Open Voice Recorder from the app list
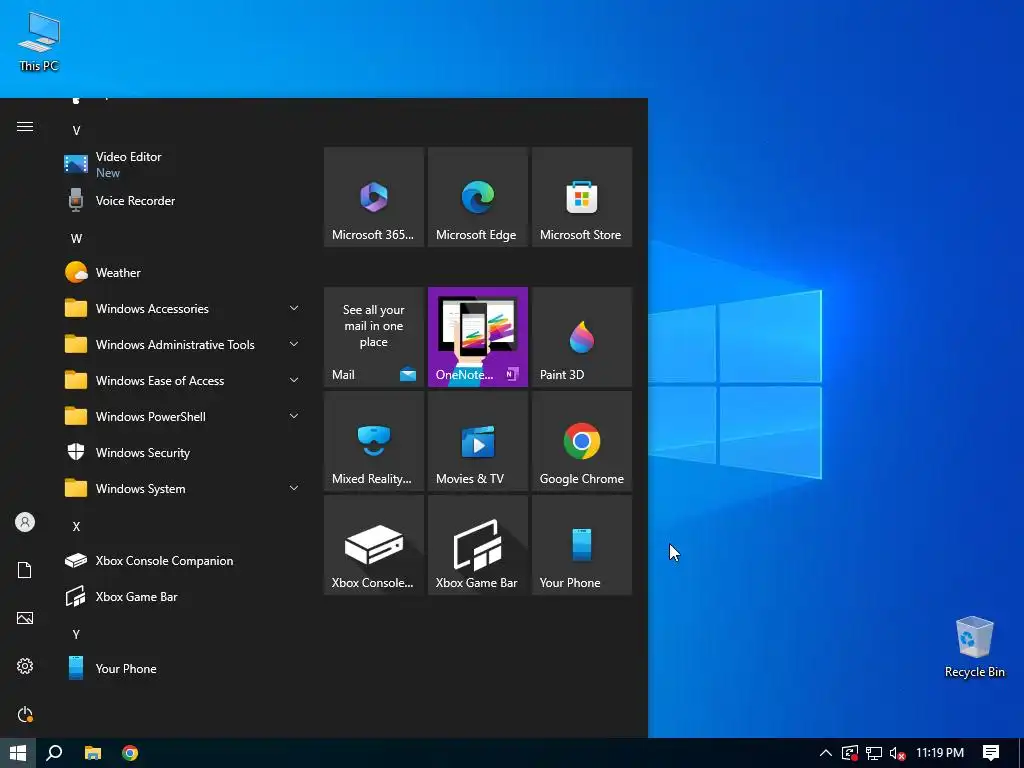 coord(183,200)
